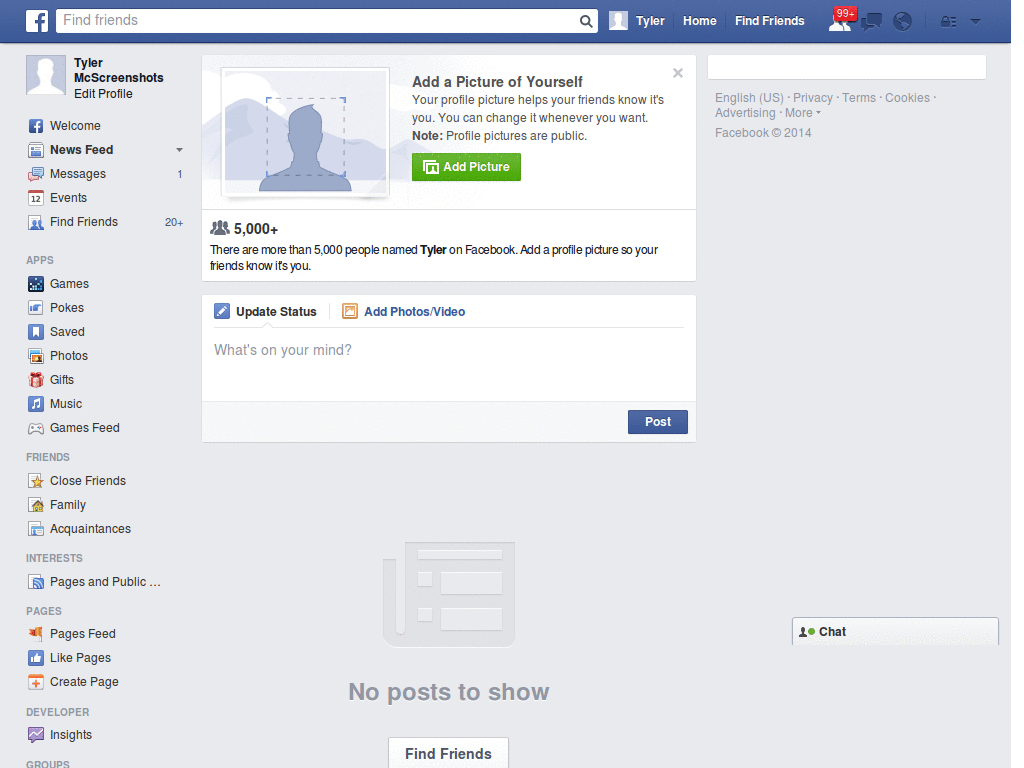Open privacy shortcuts lock icon

point(948,22)
